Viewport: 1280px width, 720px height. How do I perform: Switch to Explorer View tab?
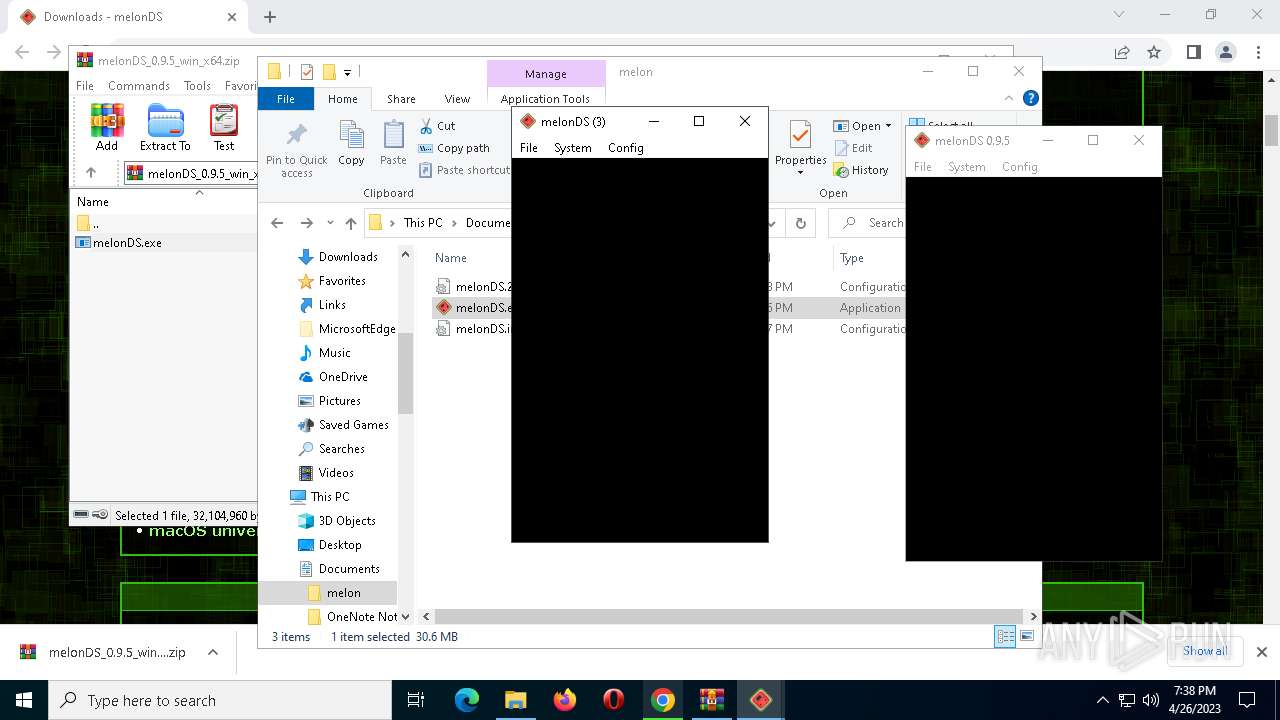(457, 99)
